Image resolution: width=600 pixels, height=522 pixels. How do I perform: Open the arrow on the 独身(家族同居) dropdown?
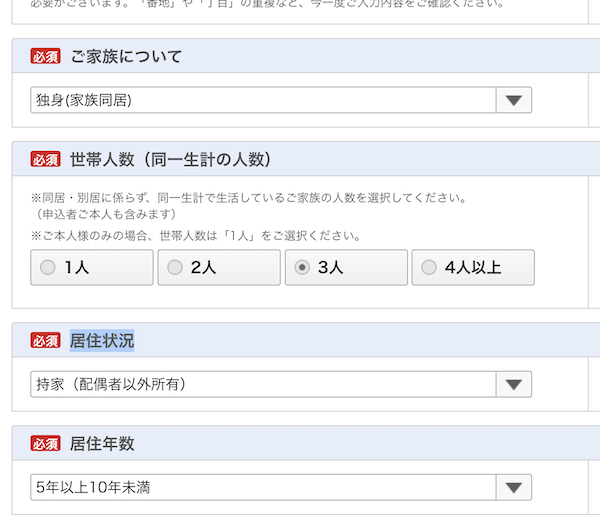click(x=514, y=100)
